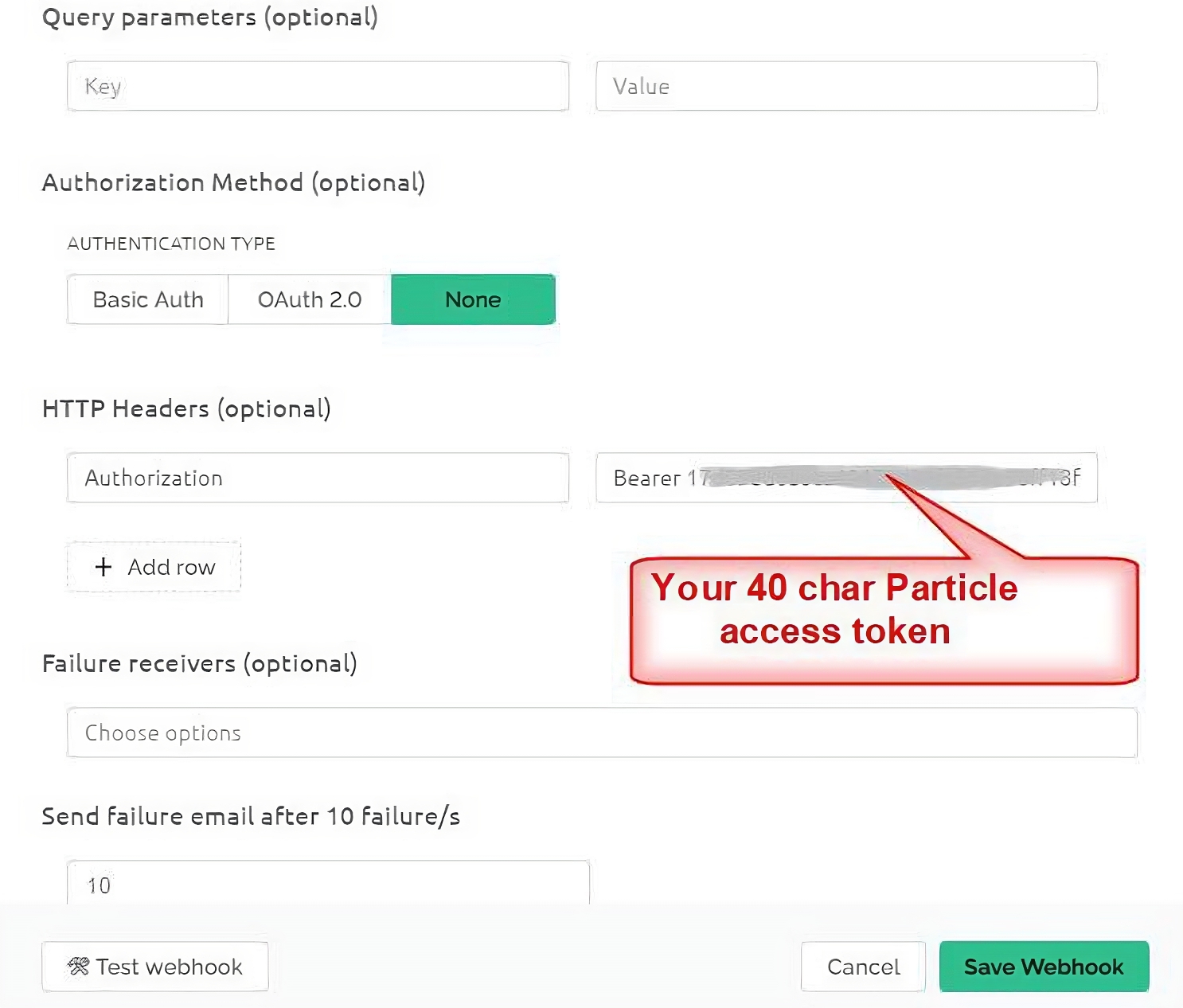Image resolution: width=1183 pixels, height=1008 pixels.
Task: Click the tools icon on Test webhook
Action: coord(79,967)
